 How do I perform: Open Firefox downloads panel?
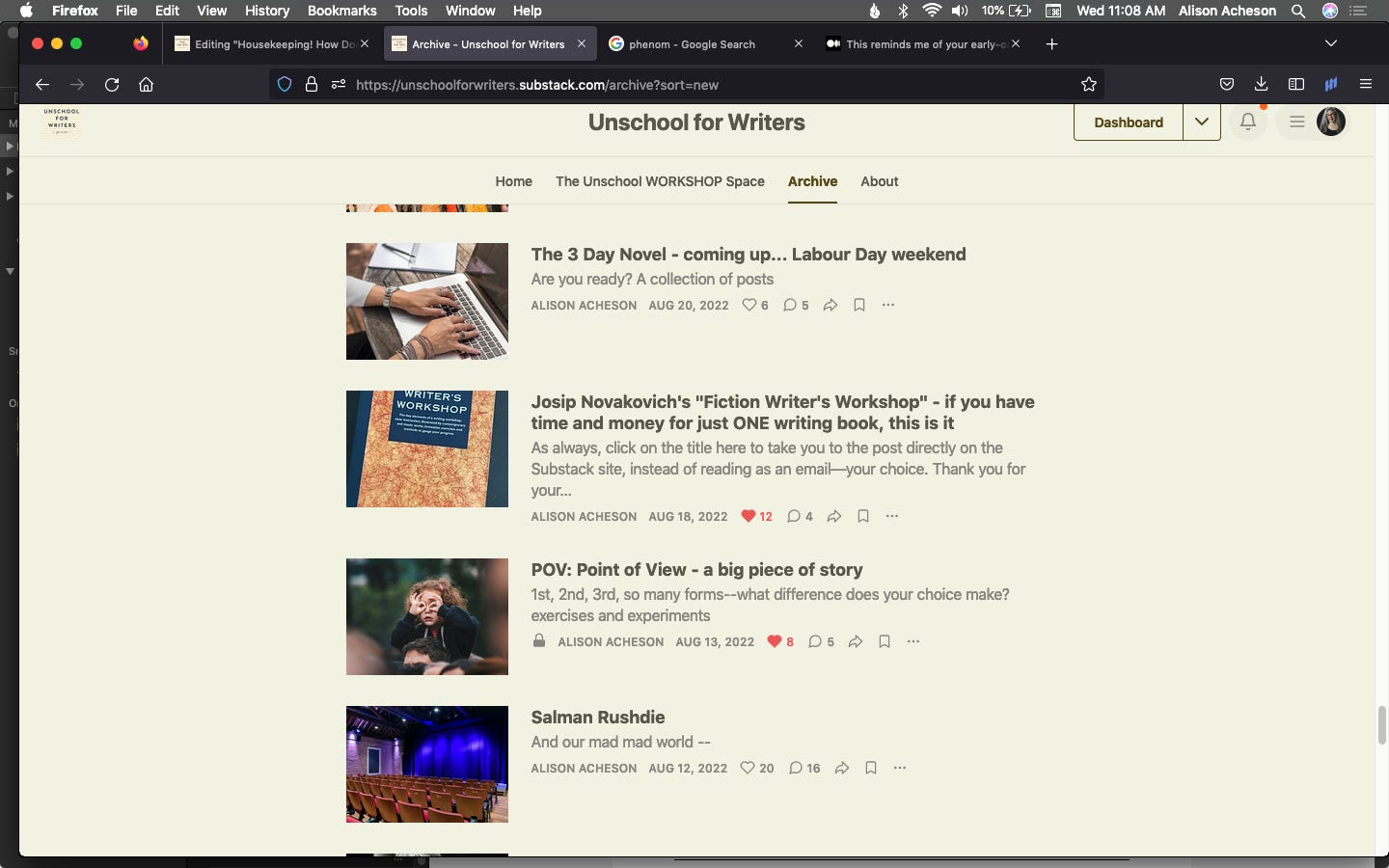coord(1261,85)
